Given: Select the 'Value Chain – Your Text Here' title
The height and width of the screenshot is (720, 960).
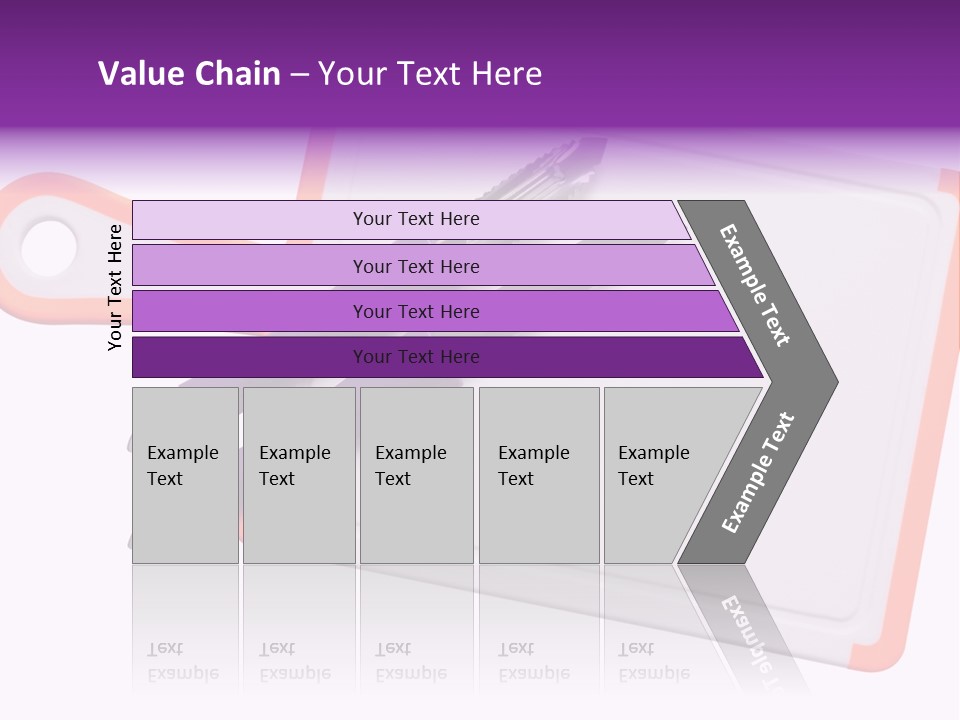Looking at the screenshot, I should (x=320, y=73).
